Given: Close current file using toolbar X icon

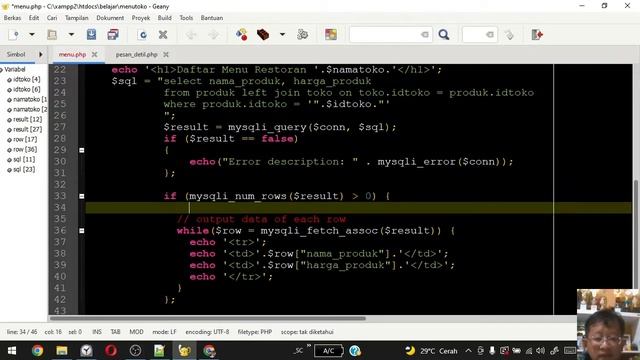Looking at the screenshot, I should click(163, 35).
